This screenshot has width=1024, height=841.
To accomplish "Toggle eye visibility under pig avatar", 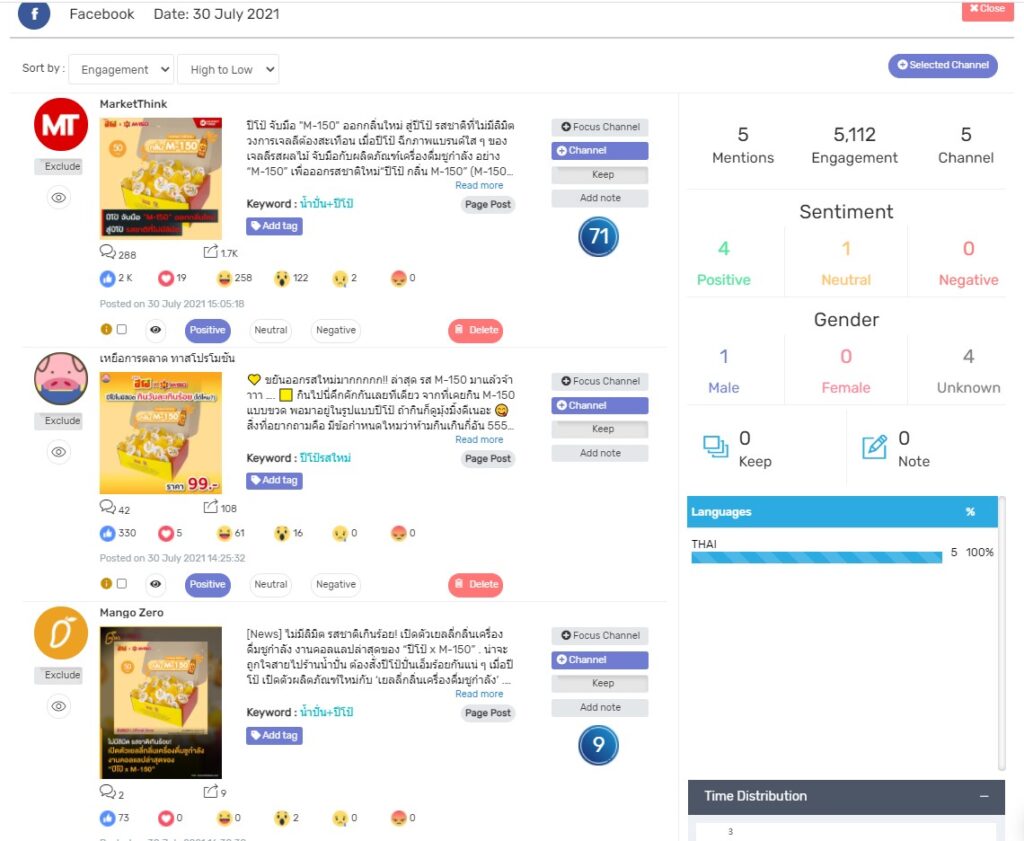I will tap(59, 452).
